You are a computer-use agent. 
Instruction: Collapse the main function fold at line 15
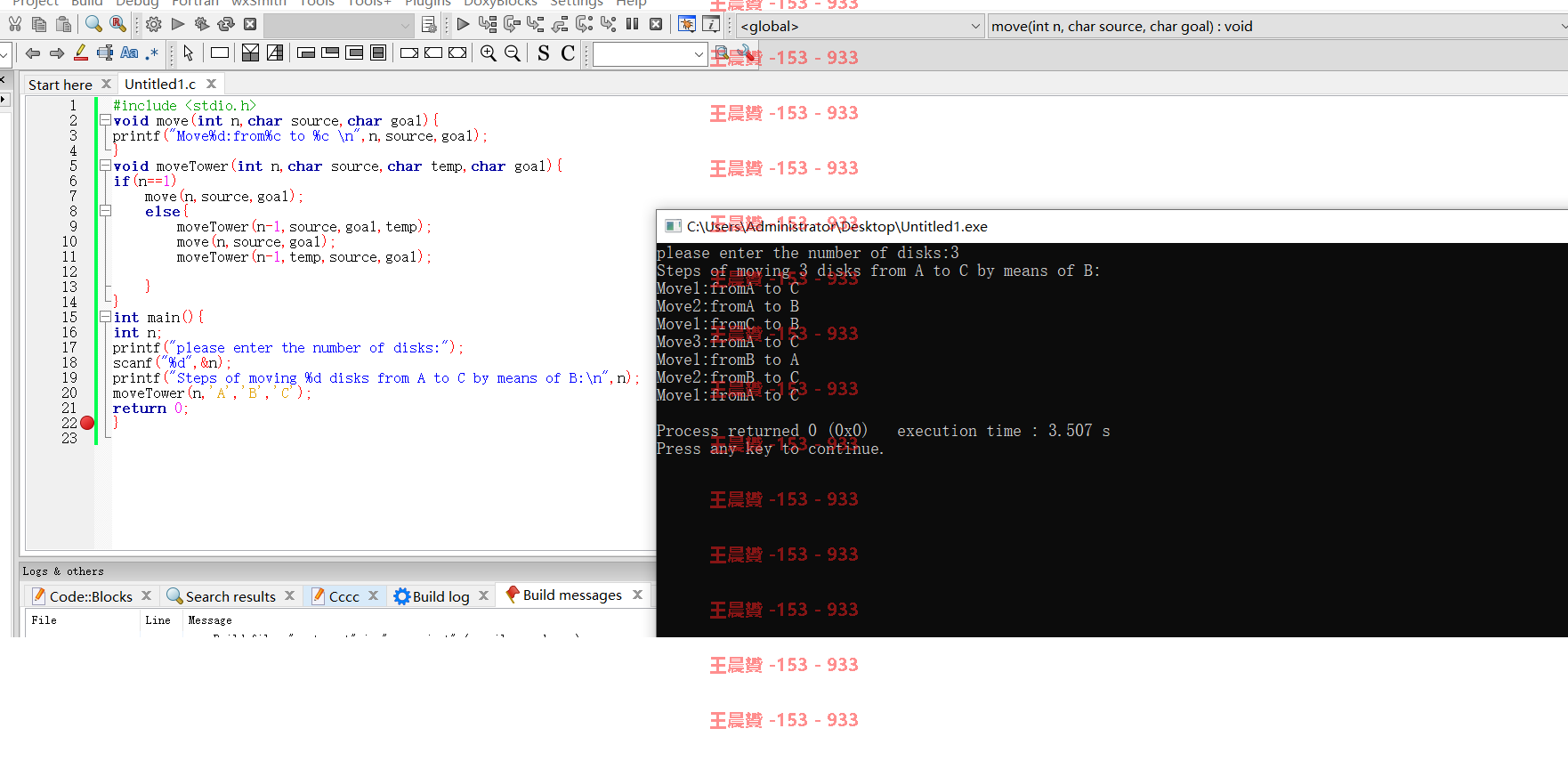(x=105, y=317)
